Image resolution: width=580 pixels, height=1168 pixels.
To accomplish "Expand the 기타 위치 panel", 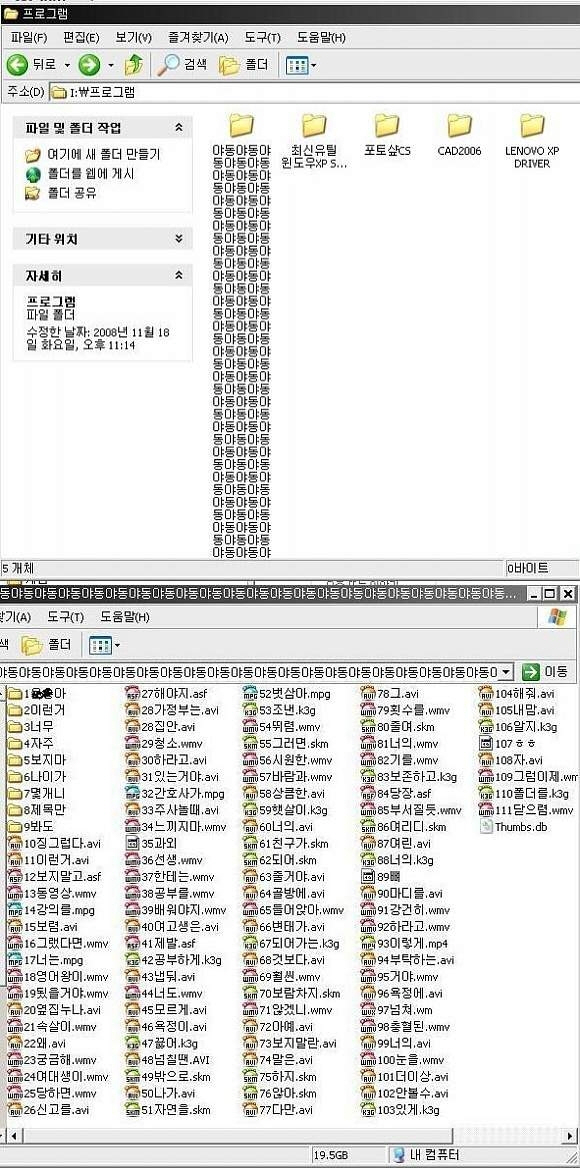I will [179, 239].
